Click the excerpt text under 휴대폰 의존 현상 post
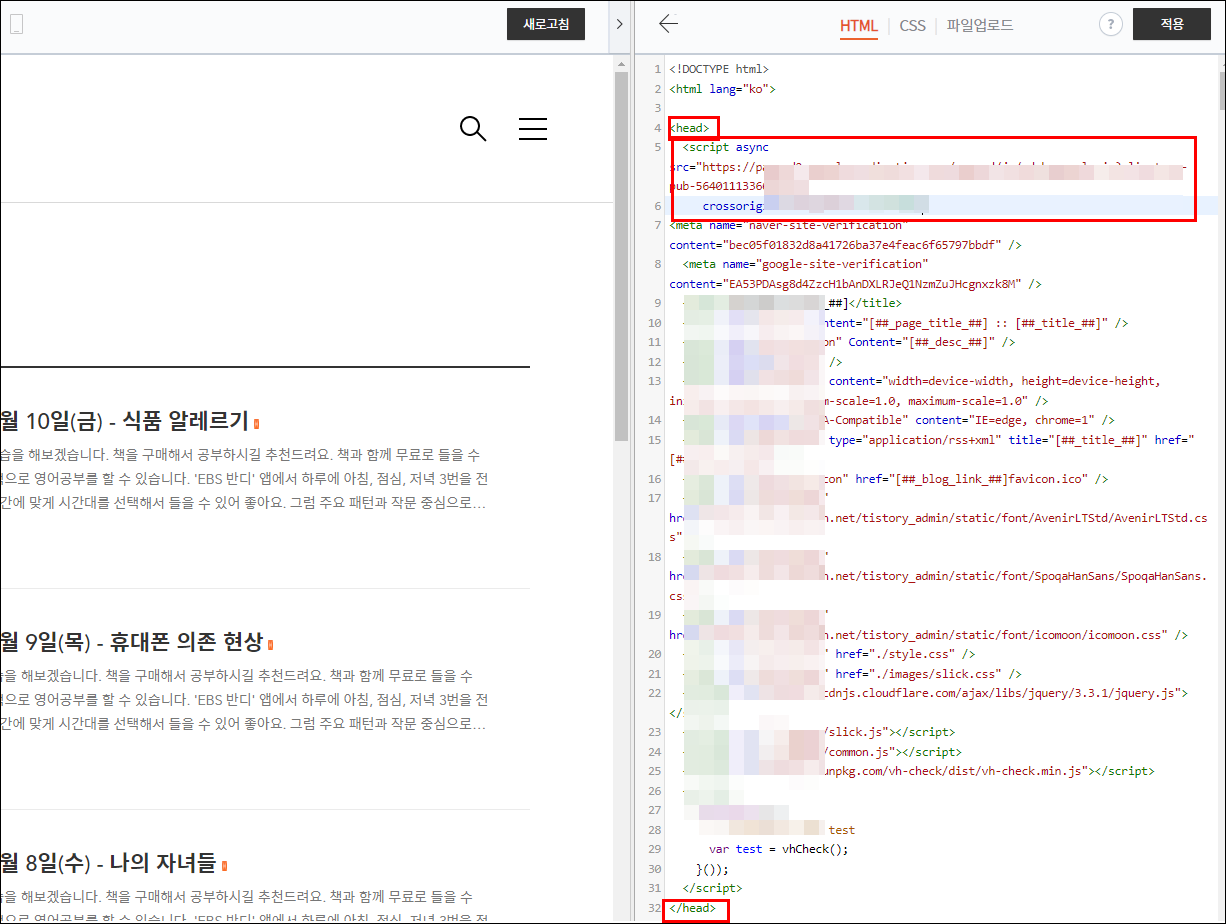Image resolution: width=1226 pixels, height=924 pixels. pyautogui.click(x=244, y=699)
